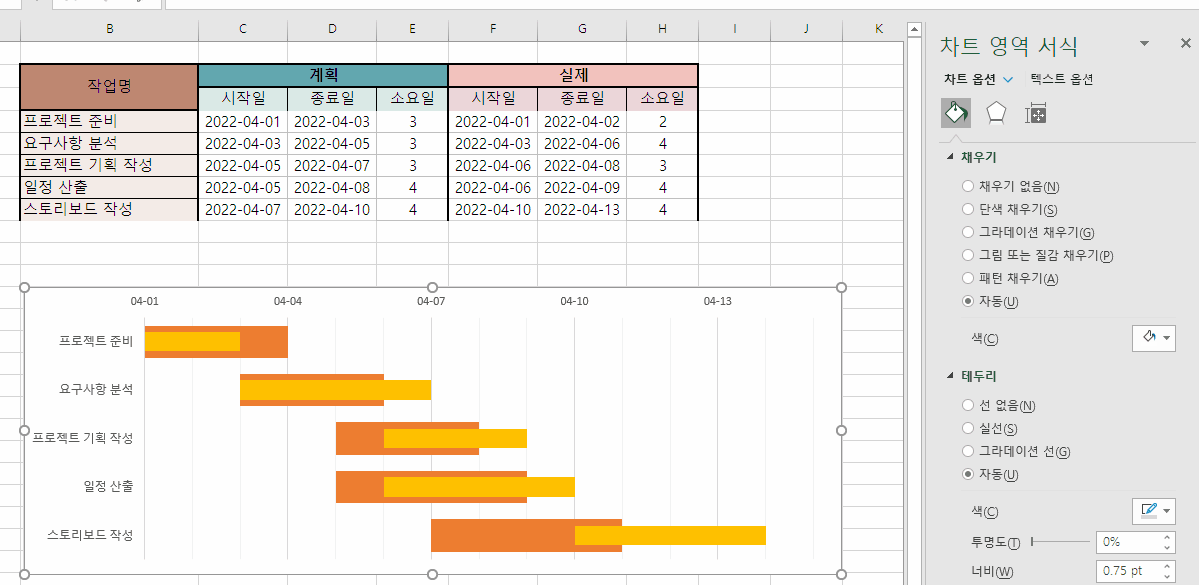
Task: Switch to 차트 옵션 tab
Action: (x=970, y=79)
